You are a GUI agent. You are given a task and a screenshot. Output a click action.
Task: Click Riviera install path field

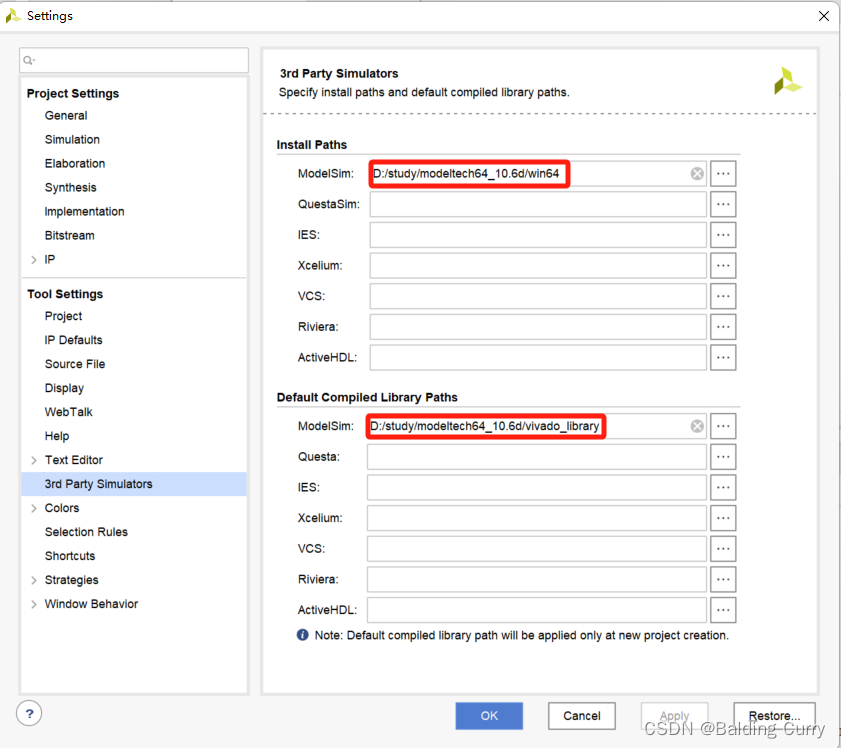[538, 327]
